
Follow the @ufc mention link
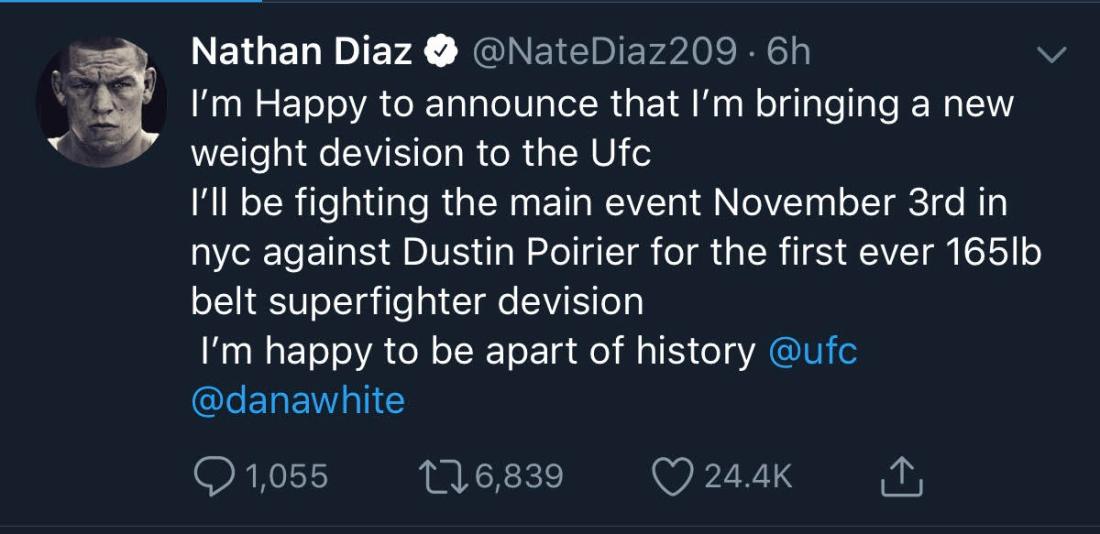tap(813, 351)
